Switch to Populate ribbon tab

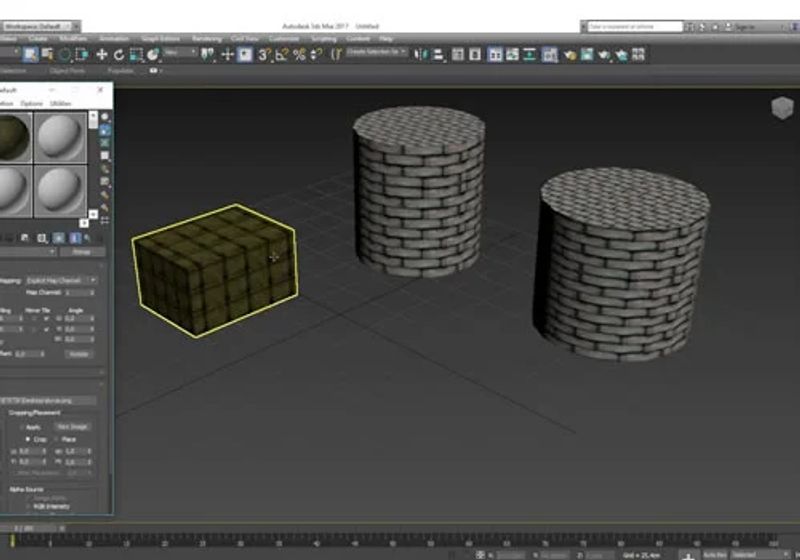click(x=120, y=71)
